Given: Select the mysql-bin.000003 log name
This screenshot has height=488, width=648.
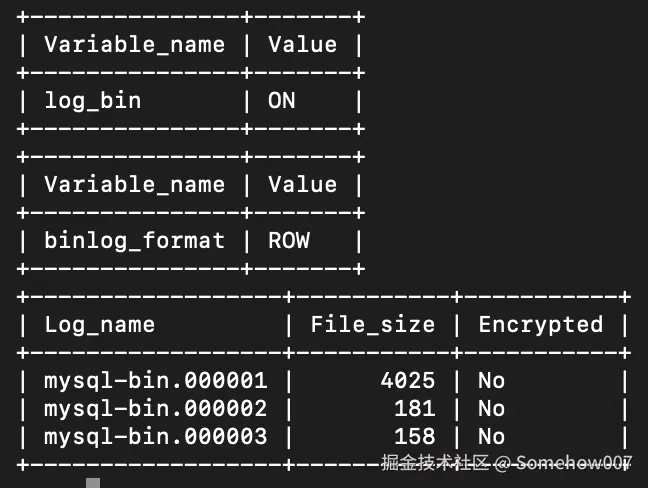Looking at the screenshot, I should pyautogui.click(x=156, y=437).
